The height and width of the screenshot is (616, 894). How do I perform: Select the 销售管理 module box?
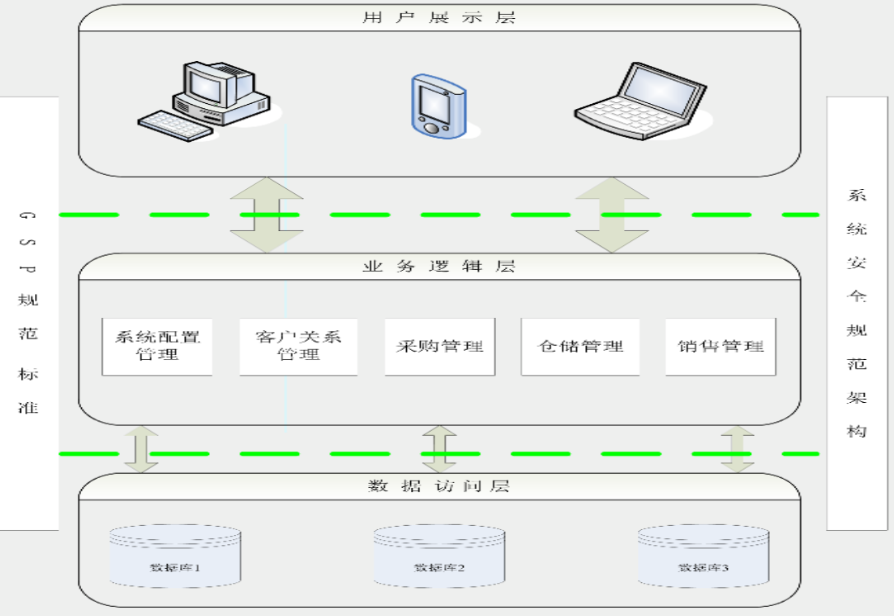pyautogui.click(x=721, y=347)
